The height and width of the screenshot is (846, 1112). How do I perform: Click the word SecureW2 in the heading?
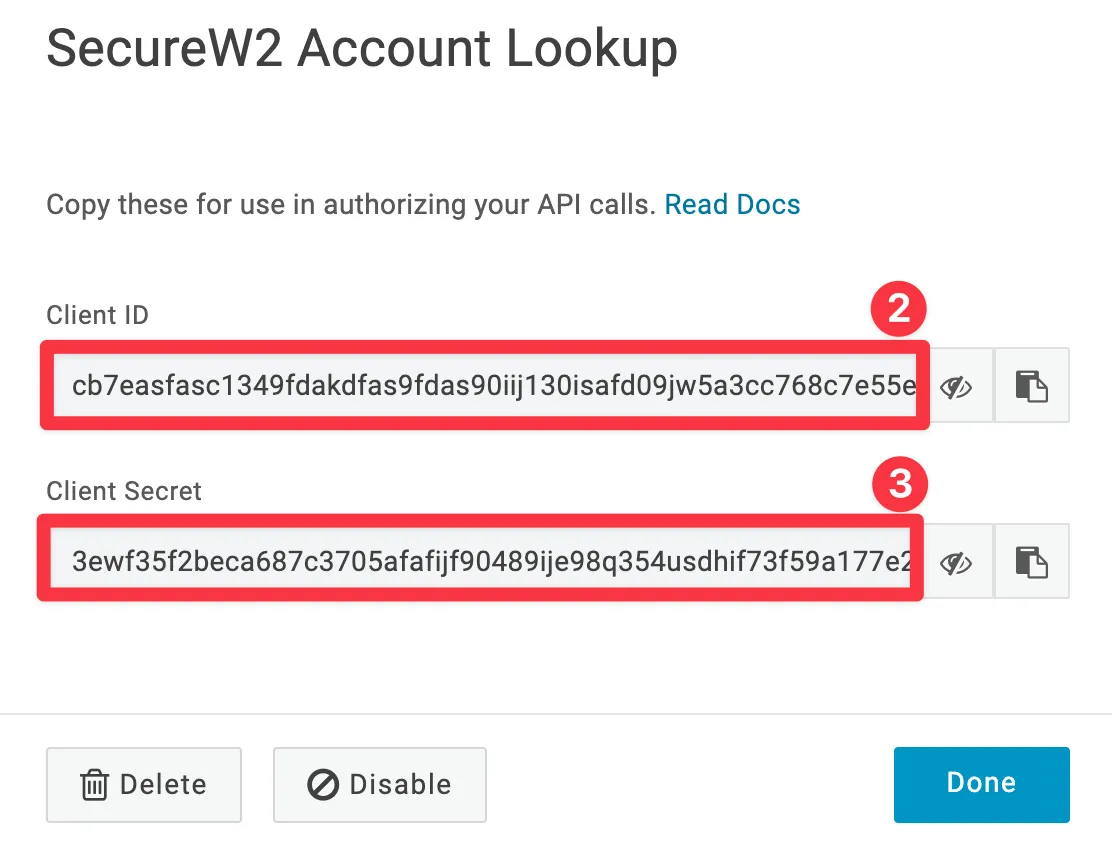point(165,48)
